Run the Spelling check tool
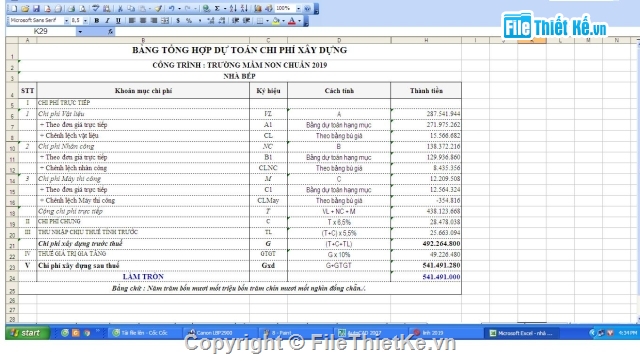 coord(96,9)
